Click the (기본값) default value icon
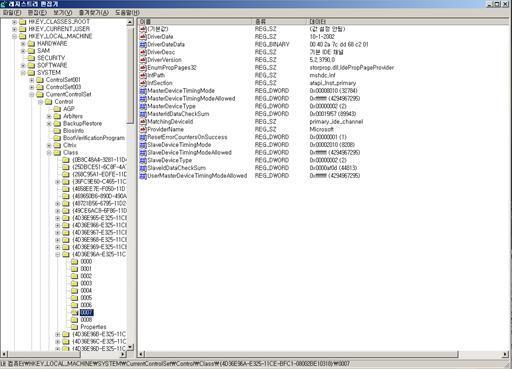This screenshot has width=512, height=369. (143, 29)
